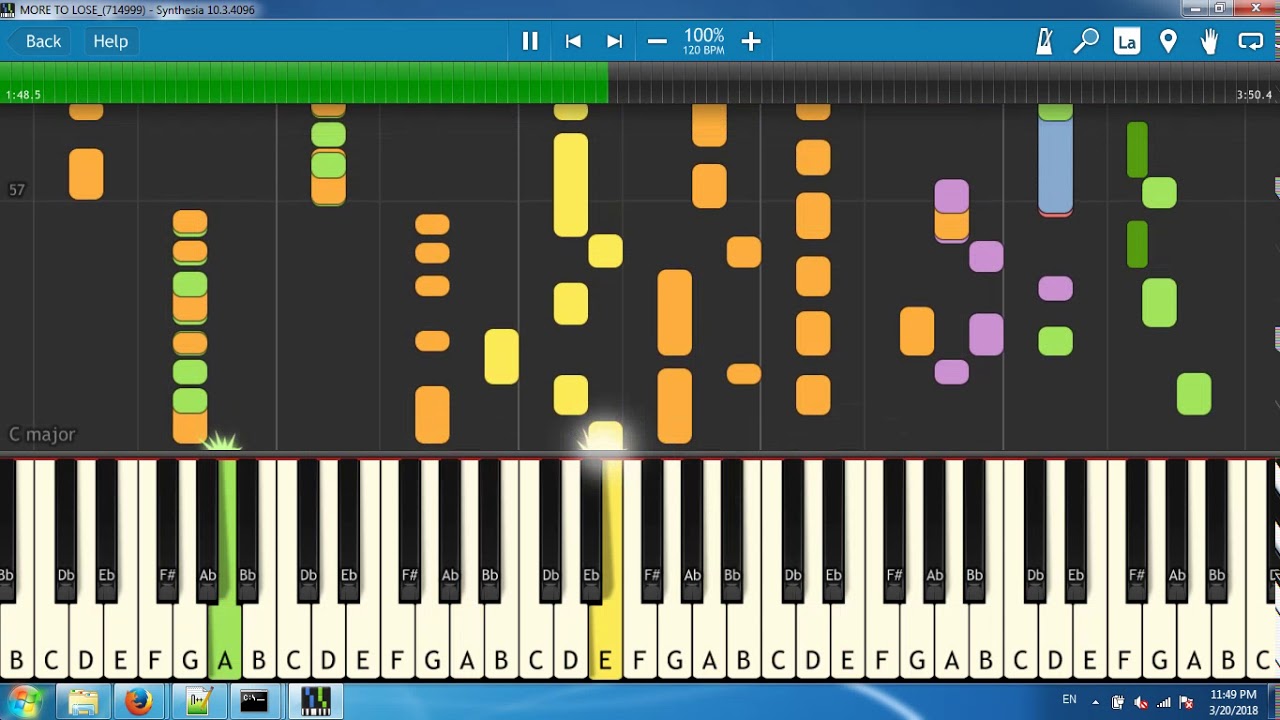Pause the song playback
1280x720 pixels.
[530, 41]
